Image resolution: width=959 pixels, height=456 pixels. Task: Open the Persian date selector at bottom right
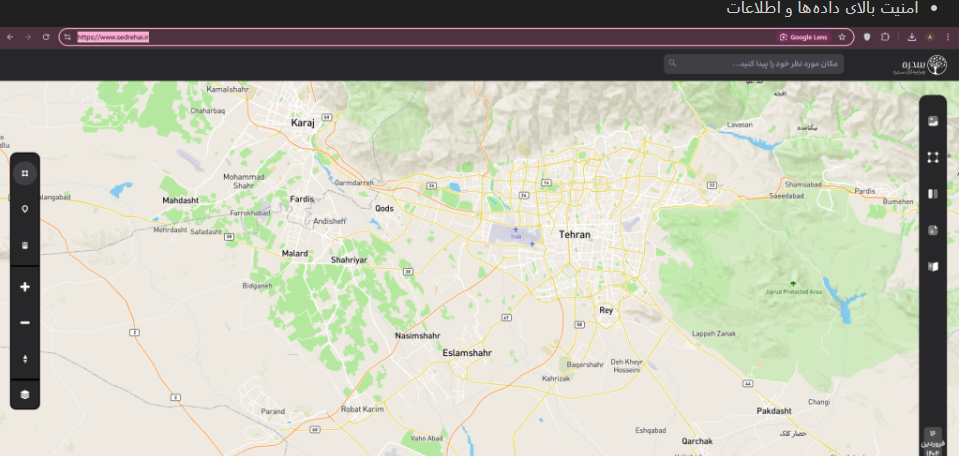click(x=932, y=442)
